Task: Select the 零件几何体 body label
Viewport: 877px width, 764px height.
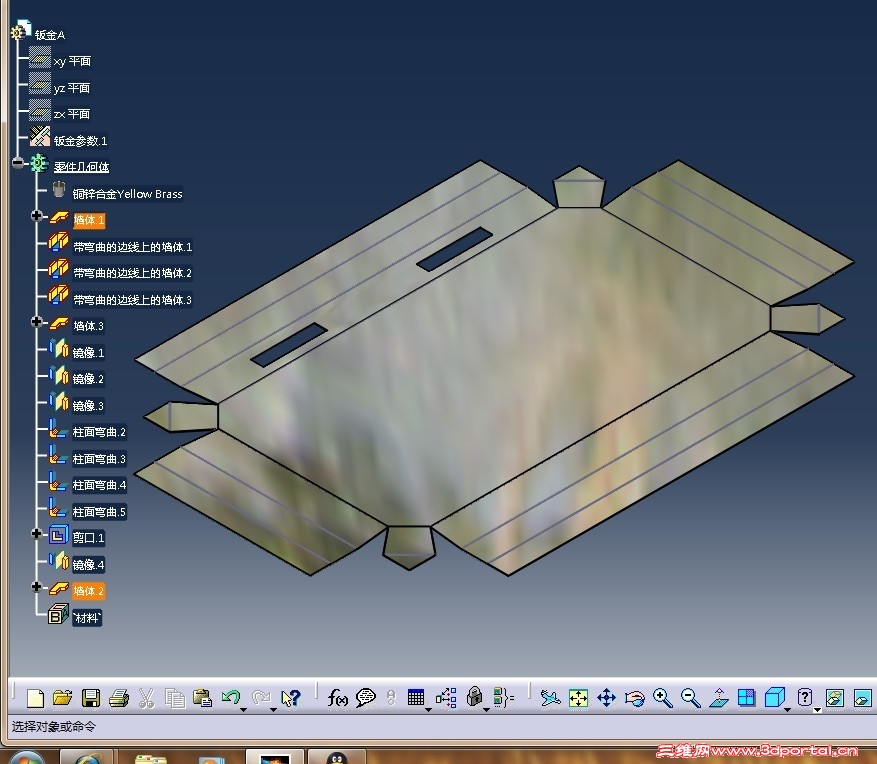Action: tap(81, 167)
